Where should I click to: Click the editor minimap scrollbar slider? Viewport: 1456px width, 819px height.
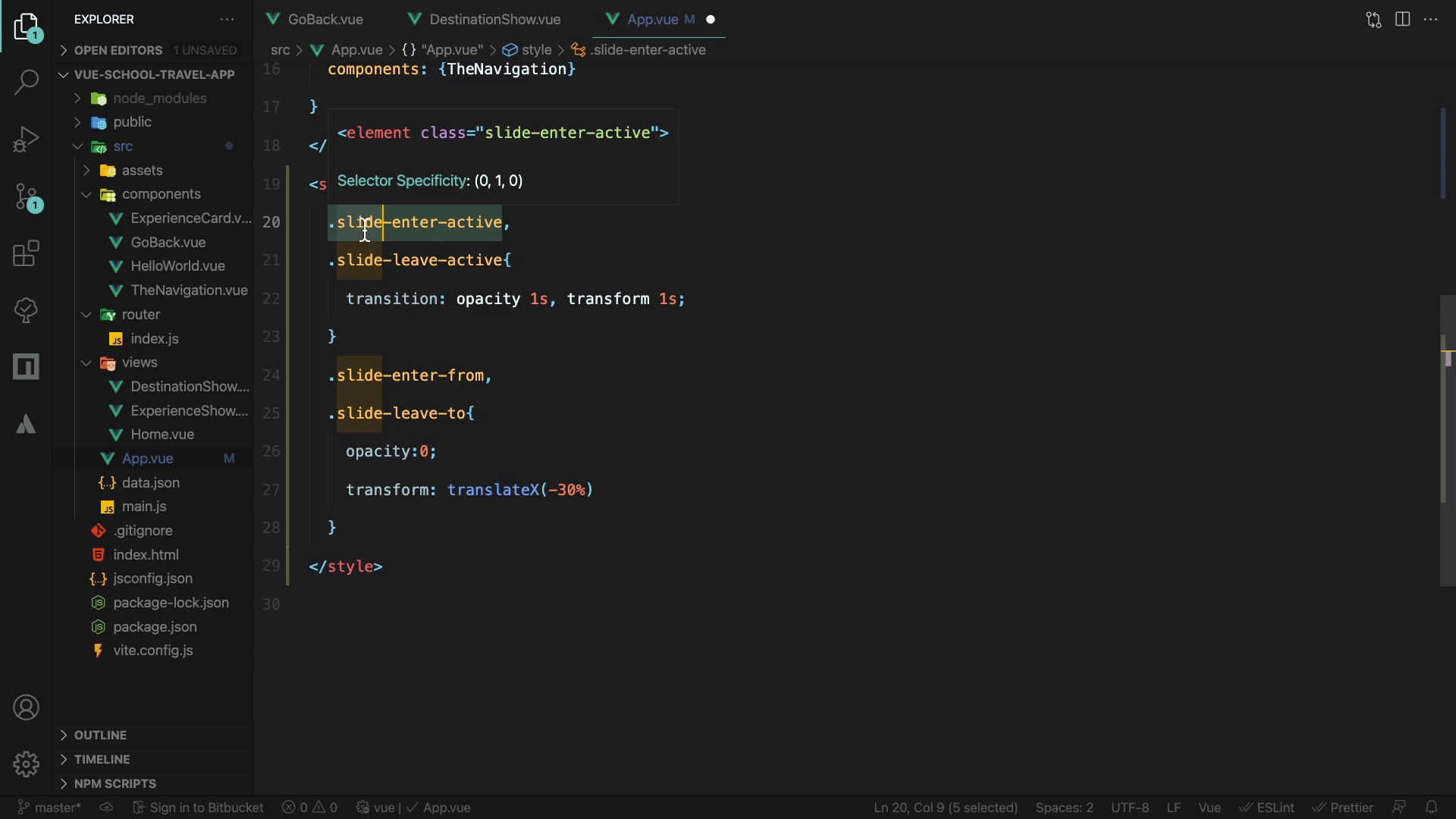coord(1447,440)
